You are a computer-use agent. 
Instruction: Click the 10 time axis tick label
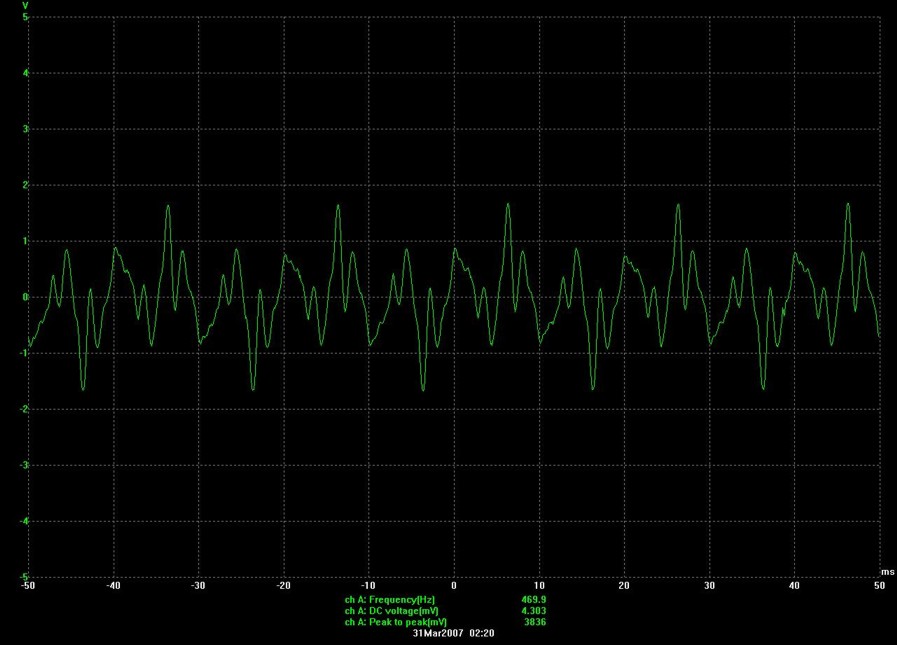point(539,585)
